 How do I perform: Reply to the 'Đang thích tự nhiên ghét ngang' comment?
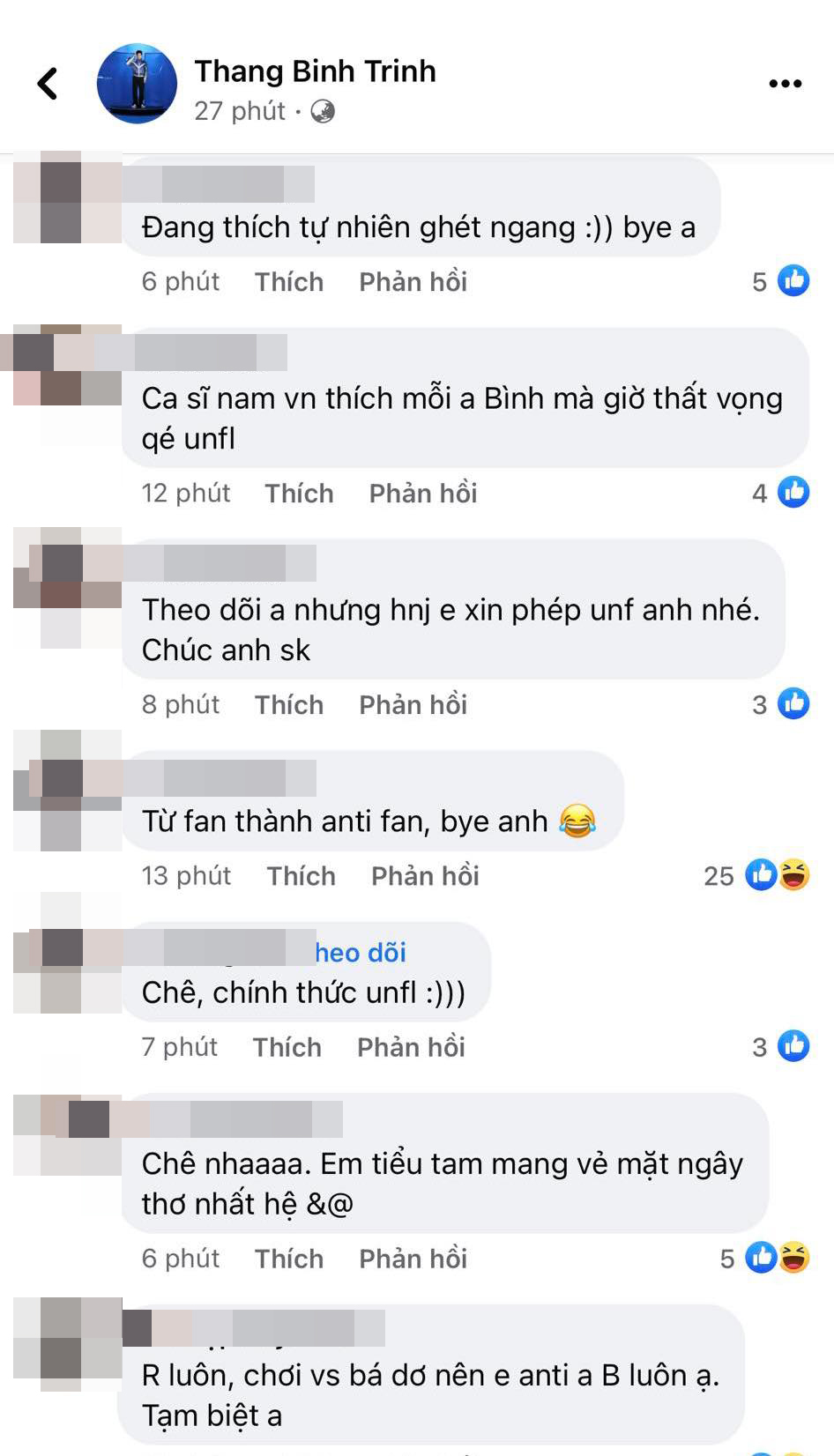click(413, 282)
